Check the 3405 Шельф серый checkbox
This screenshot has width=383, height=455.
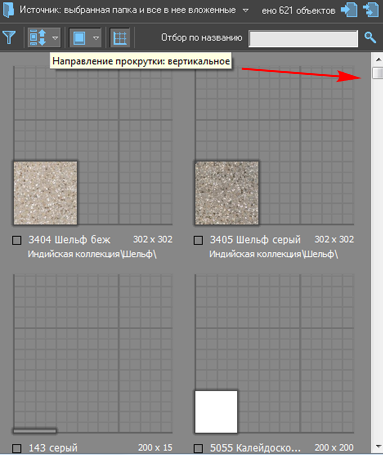coord(198,240)
